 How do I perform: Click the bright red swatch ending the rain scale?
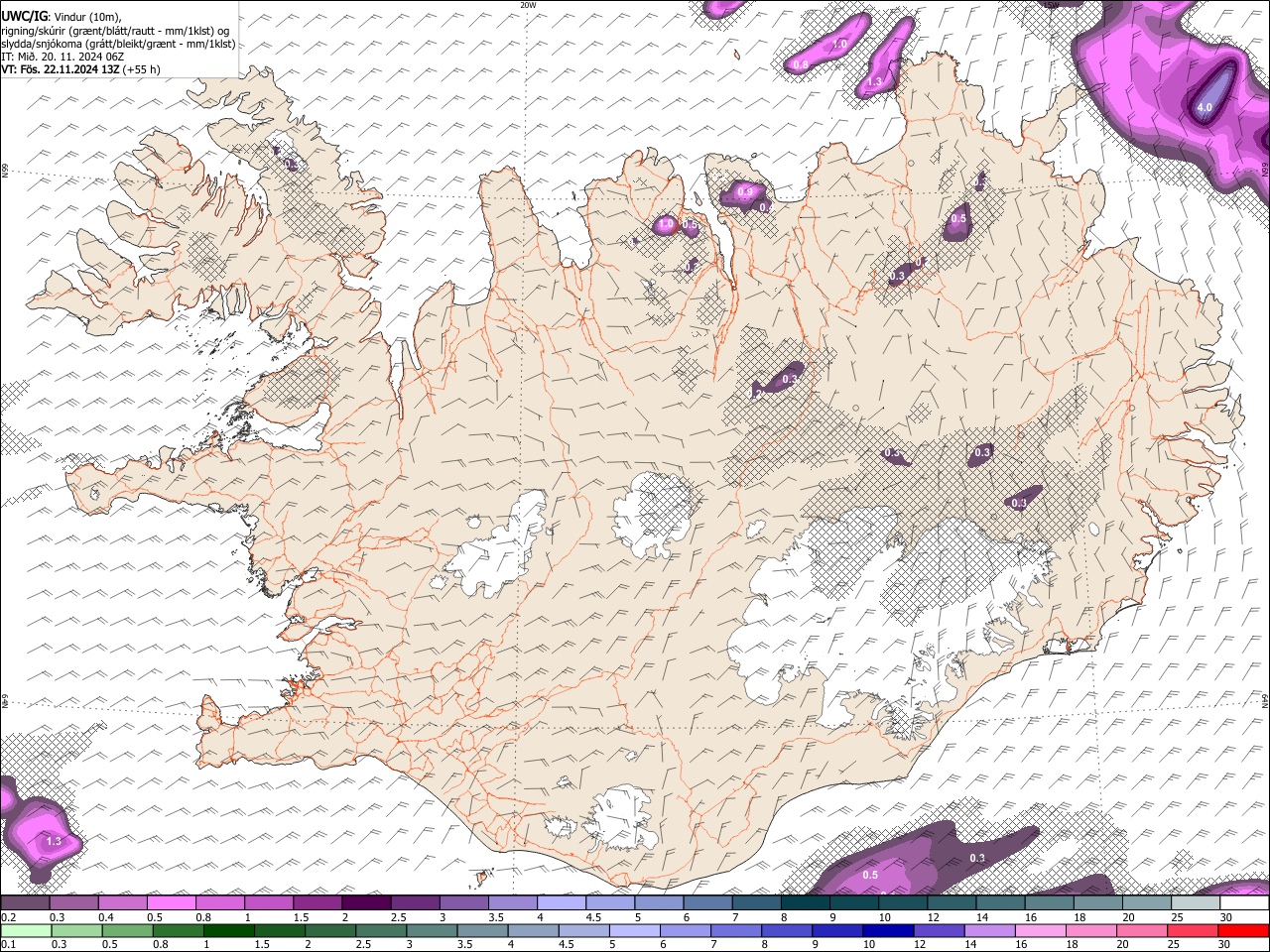(1244, 931)
